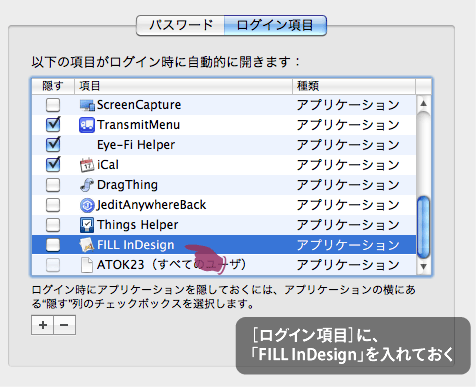The height and width of the screenshot is (387, 476).
Task: Select the JeditAnywhereBack row name
Action: click(152, 205)
